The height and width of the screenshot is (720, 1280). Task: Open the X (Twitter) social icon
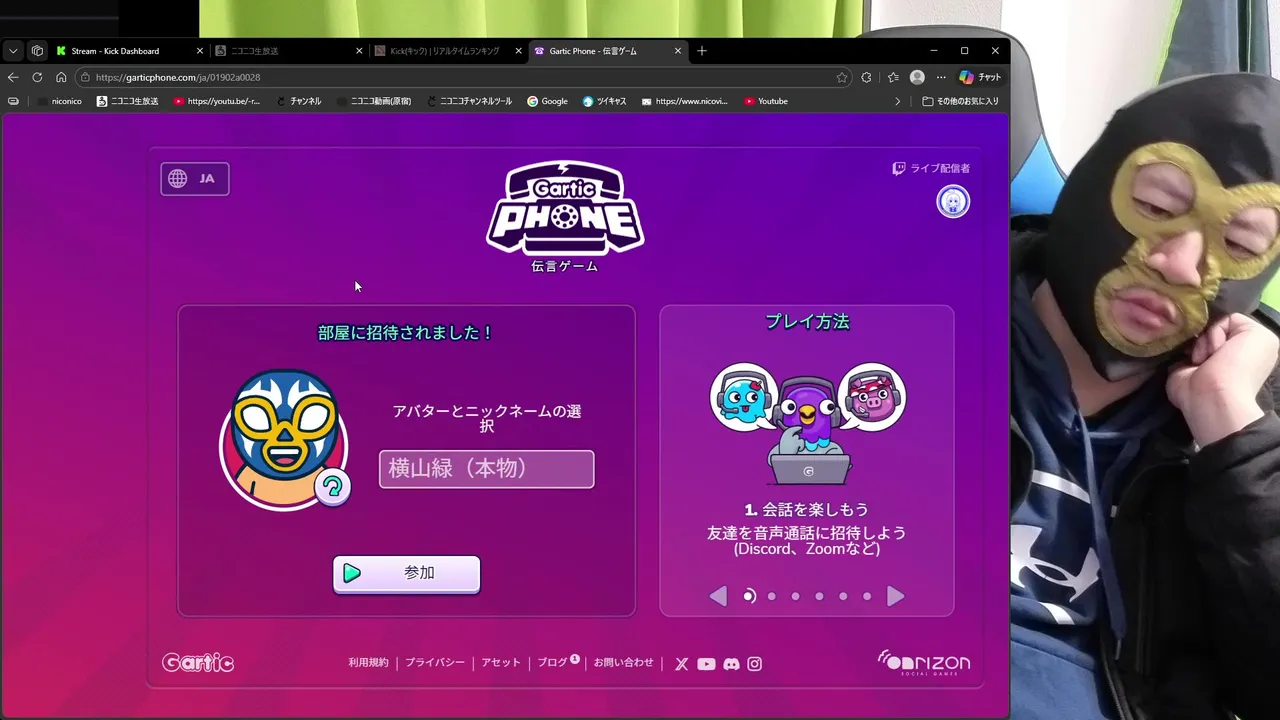[x=682, y=664]
